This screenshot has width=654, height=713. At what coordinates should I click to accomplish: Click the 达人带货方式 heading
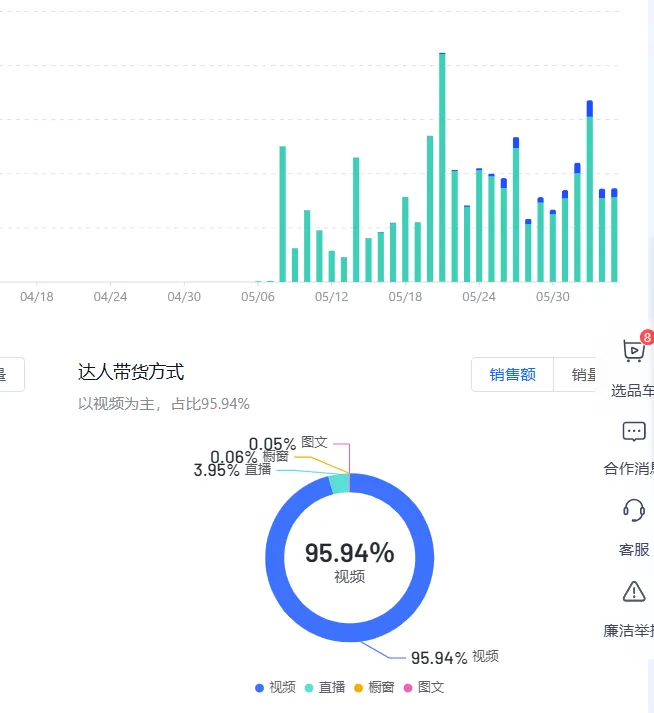pos(131,372)
